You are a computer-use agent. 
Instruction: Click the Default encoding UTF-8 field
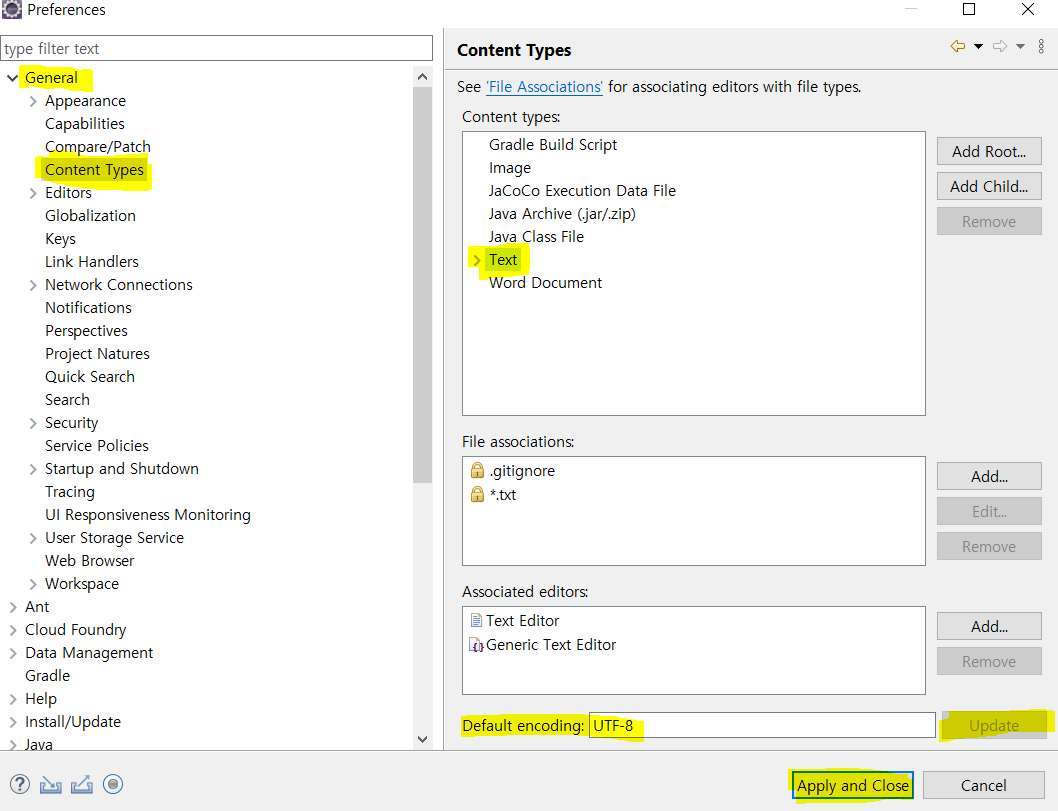click(762, 725)
